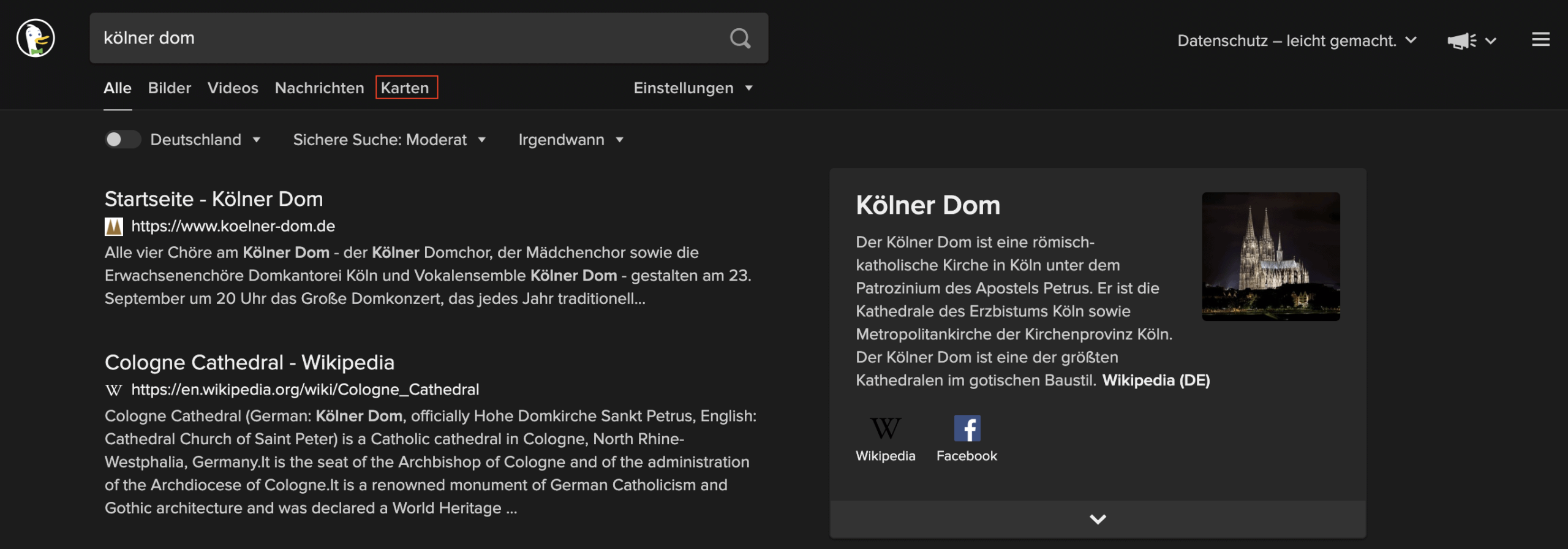Click the magnifying glass search icon

740,39
